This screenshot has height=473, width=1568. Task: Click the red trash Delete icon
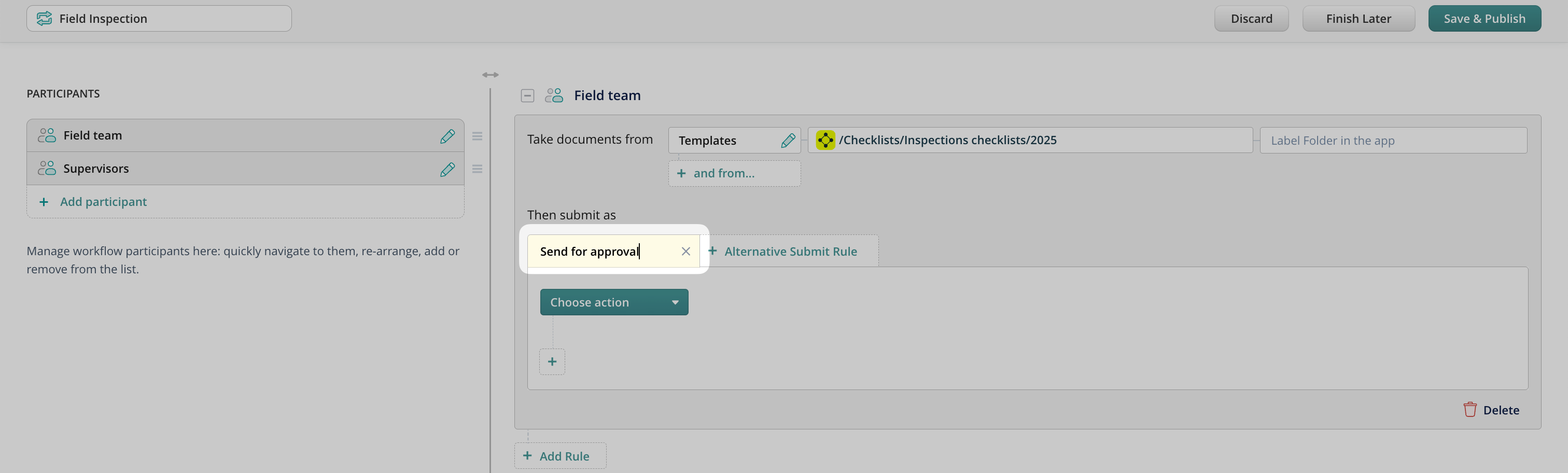[x=1469, y=410]
